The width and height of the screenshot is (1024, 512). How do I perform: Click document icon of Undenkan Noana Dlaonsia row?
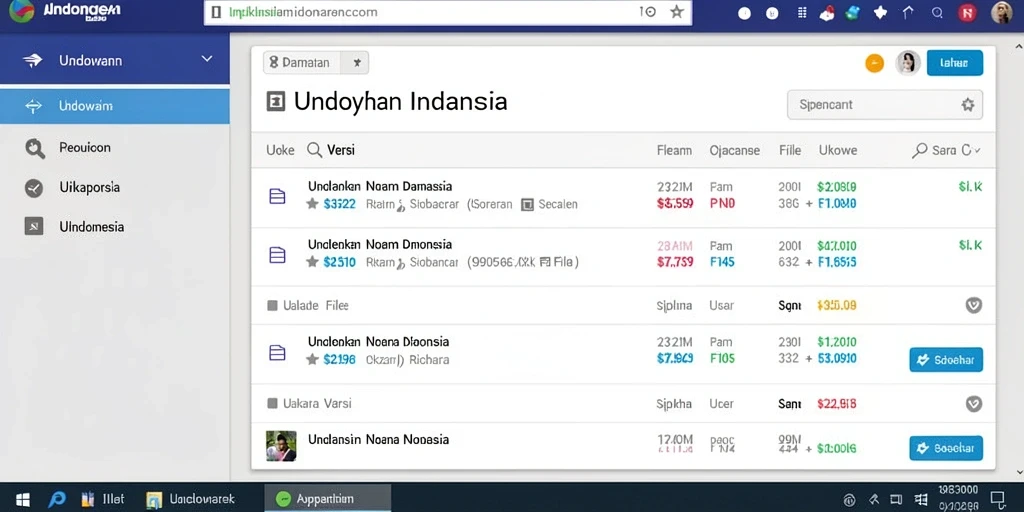pos(278,353)
